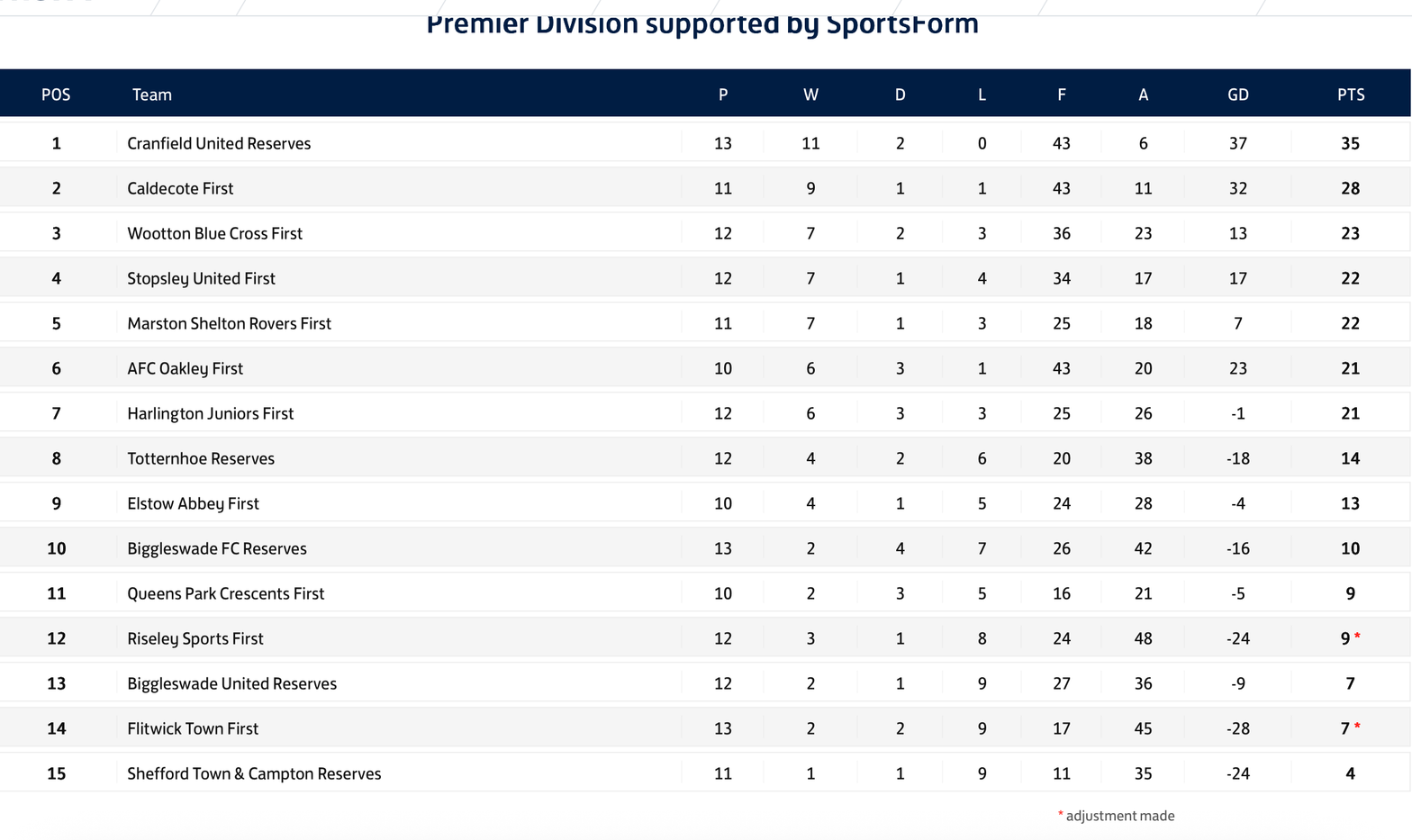This screenshot has height=840, width=1412.
Task: Select the POS column header
Action: point(56,95)
